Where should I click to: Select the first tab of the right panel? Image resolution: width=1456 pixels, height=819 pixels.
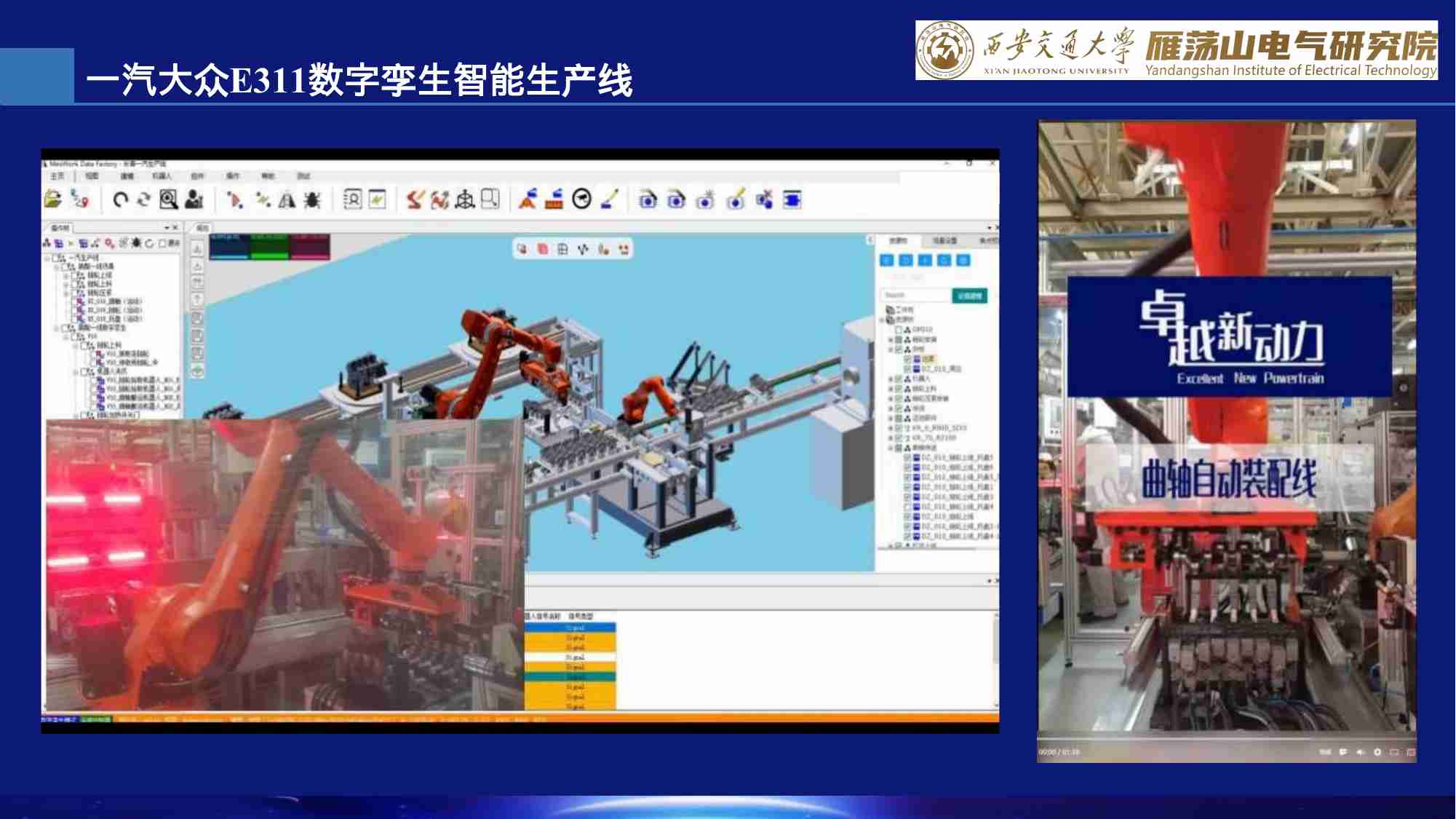tap(899, 240)
